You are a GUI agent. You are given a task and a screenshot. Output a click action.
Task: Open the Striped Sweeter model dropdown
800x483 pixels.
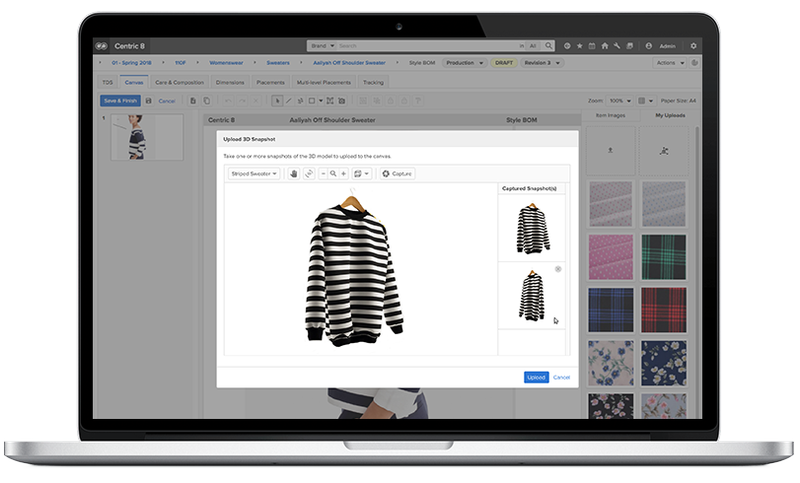254,174
